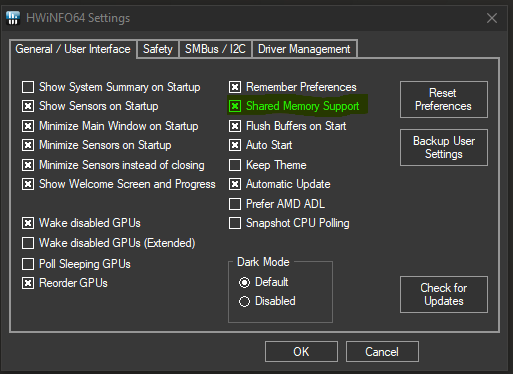Viewport: 513px width, 374px height.
Task: Open the SMBus / I2C tab
Action: click(215, 49)
